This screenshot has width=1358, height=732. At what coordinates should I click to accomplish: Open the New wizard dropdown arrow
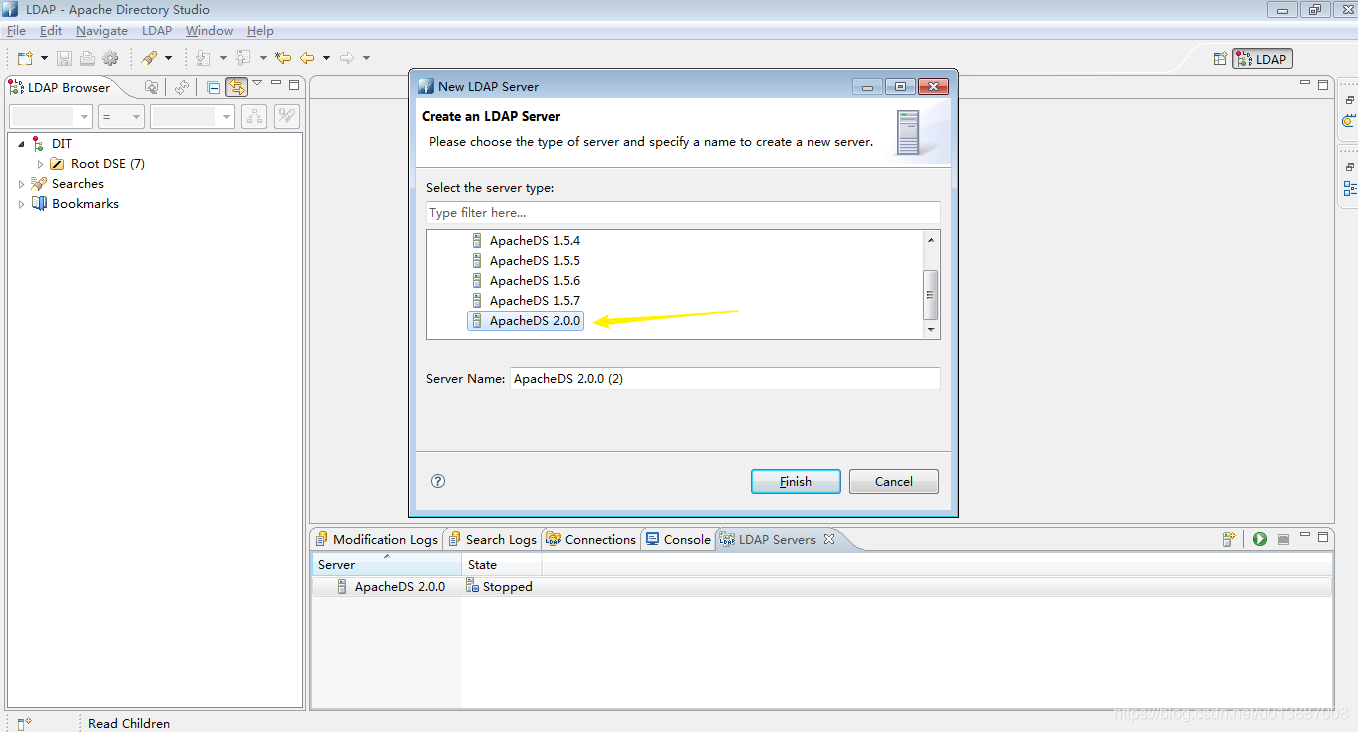point(42,58)
